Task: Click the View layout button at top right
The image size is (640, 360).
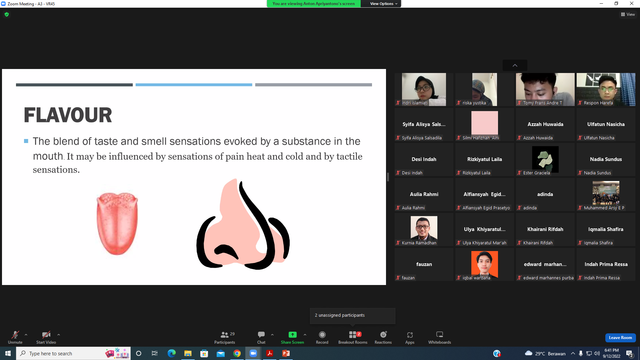Action: (628, 14)
